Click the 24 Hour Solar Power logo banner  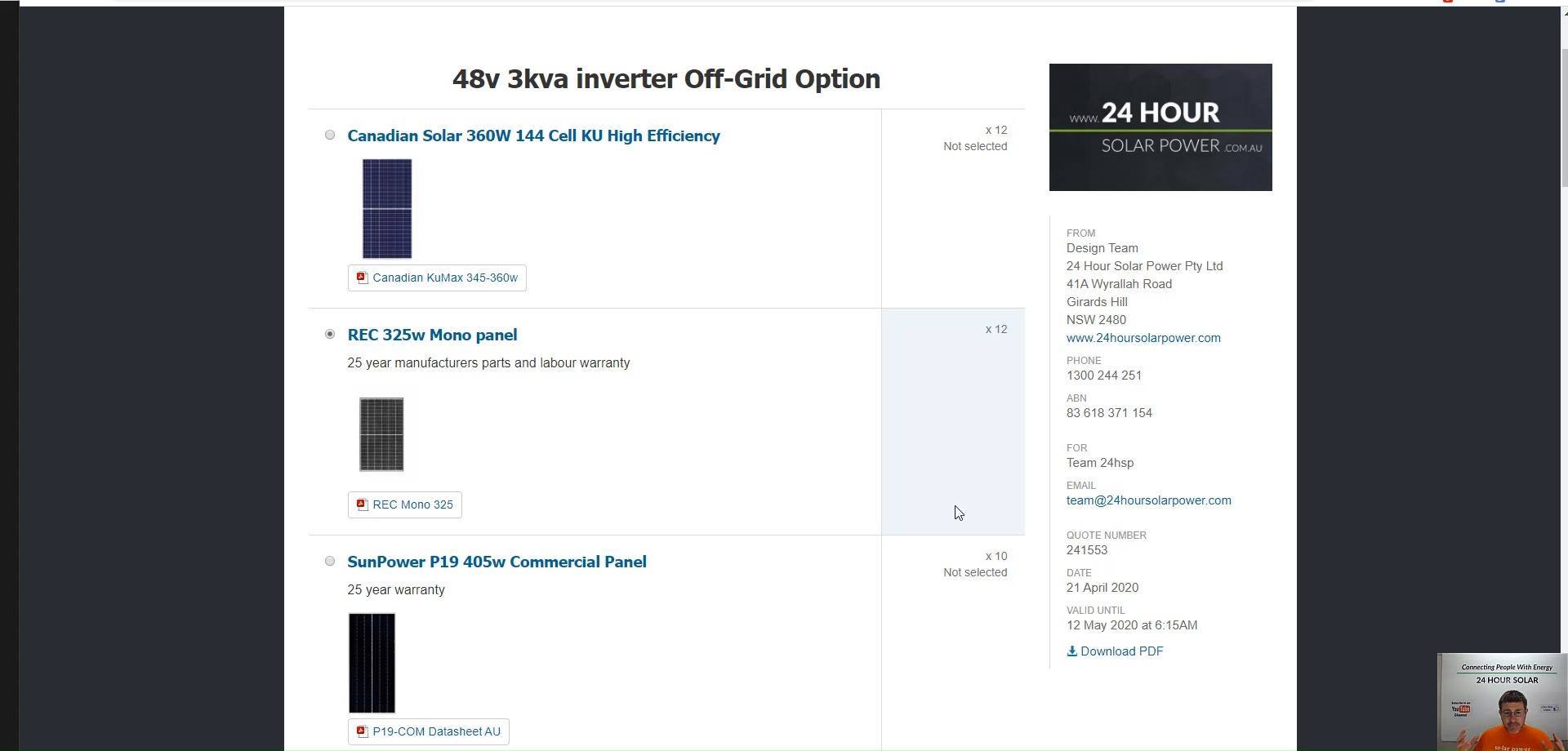[1160, 127]
